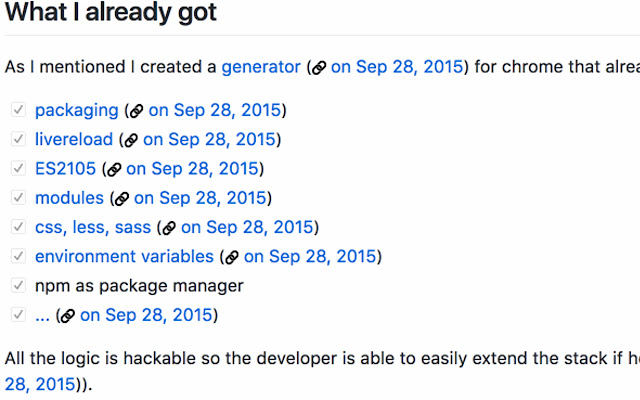The height and width of the screenshot is (400, 640).
Task: Open the generator link
Action: point(261,67)
